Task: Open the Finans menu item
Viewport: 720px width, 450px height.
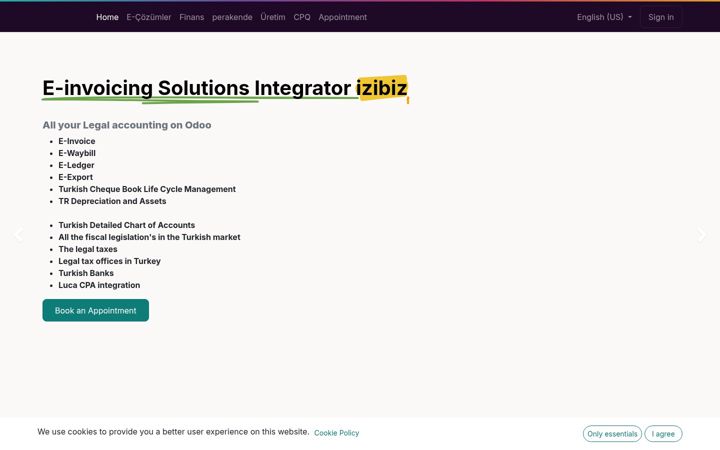Action: (191, 17)
